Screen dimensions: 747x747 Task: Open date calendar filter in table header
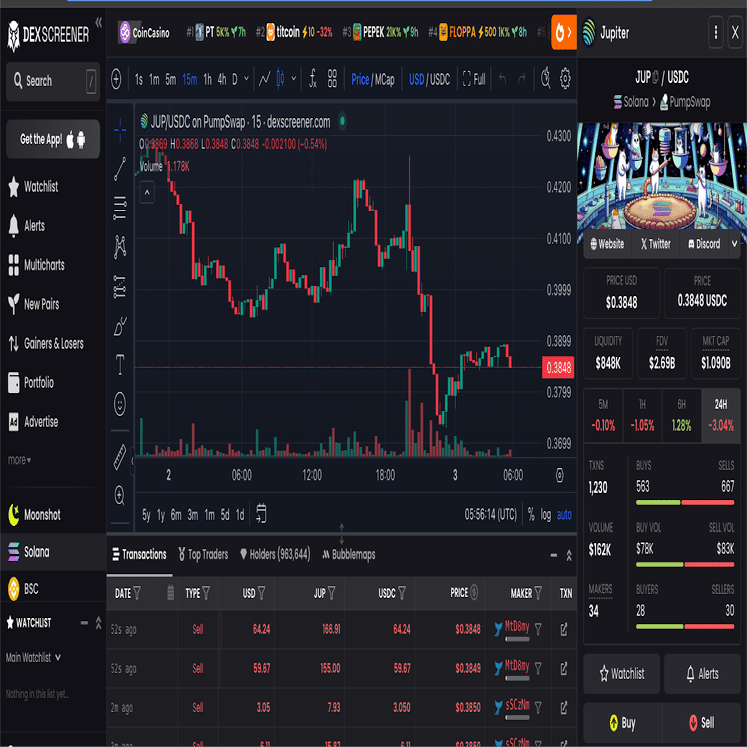click(x=171, y=593)
